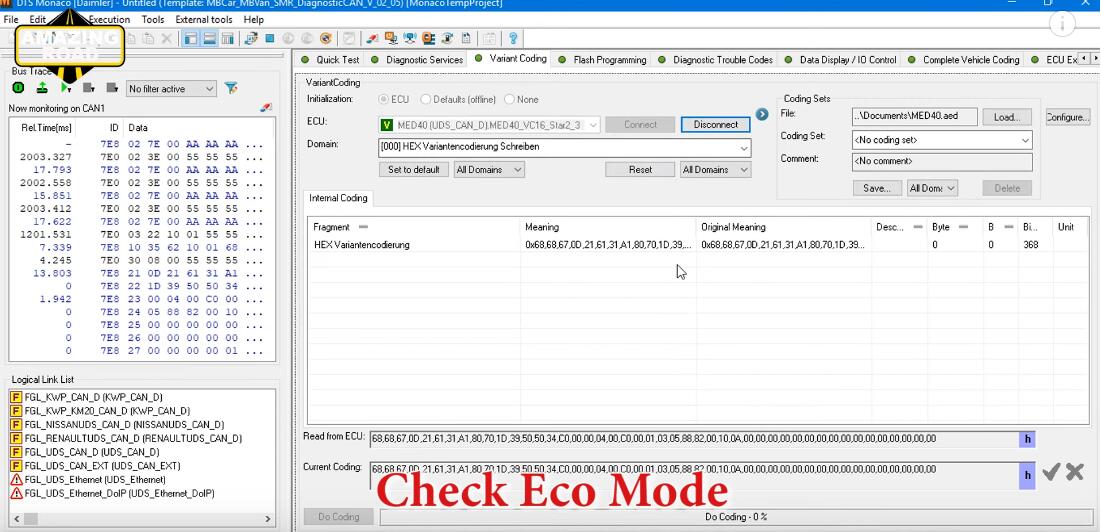Click the third layout columns toolbar icon
The width and height of the screenshot is (1101, 532).
point(227,39)
